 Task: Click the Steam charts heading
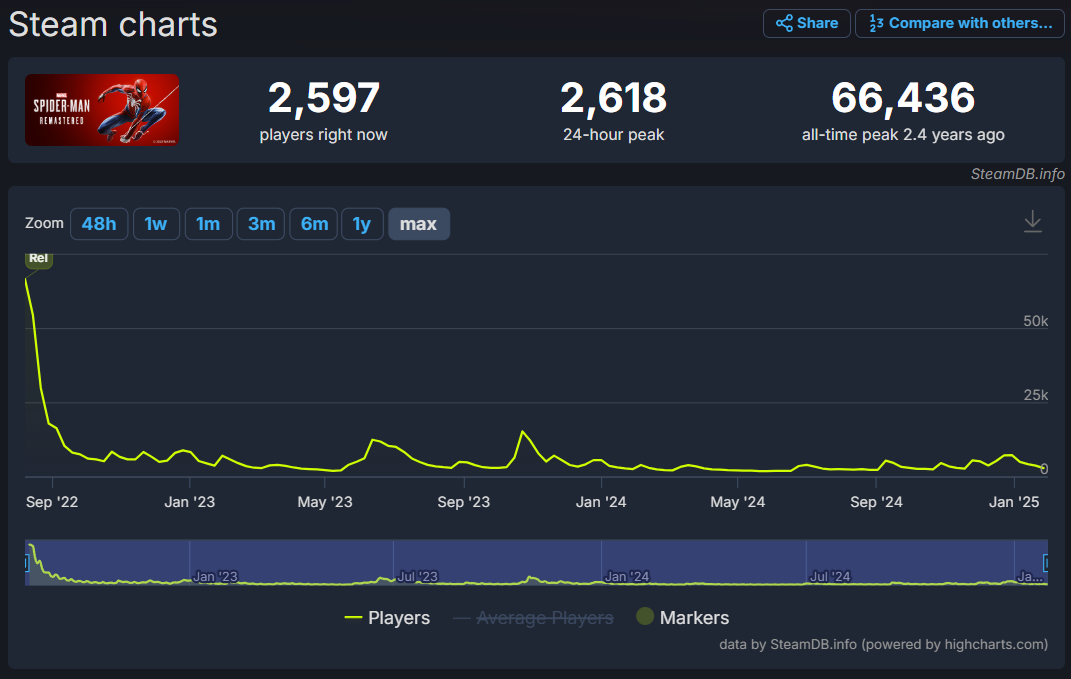click(113, 25)
